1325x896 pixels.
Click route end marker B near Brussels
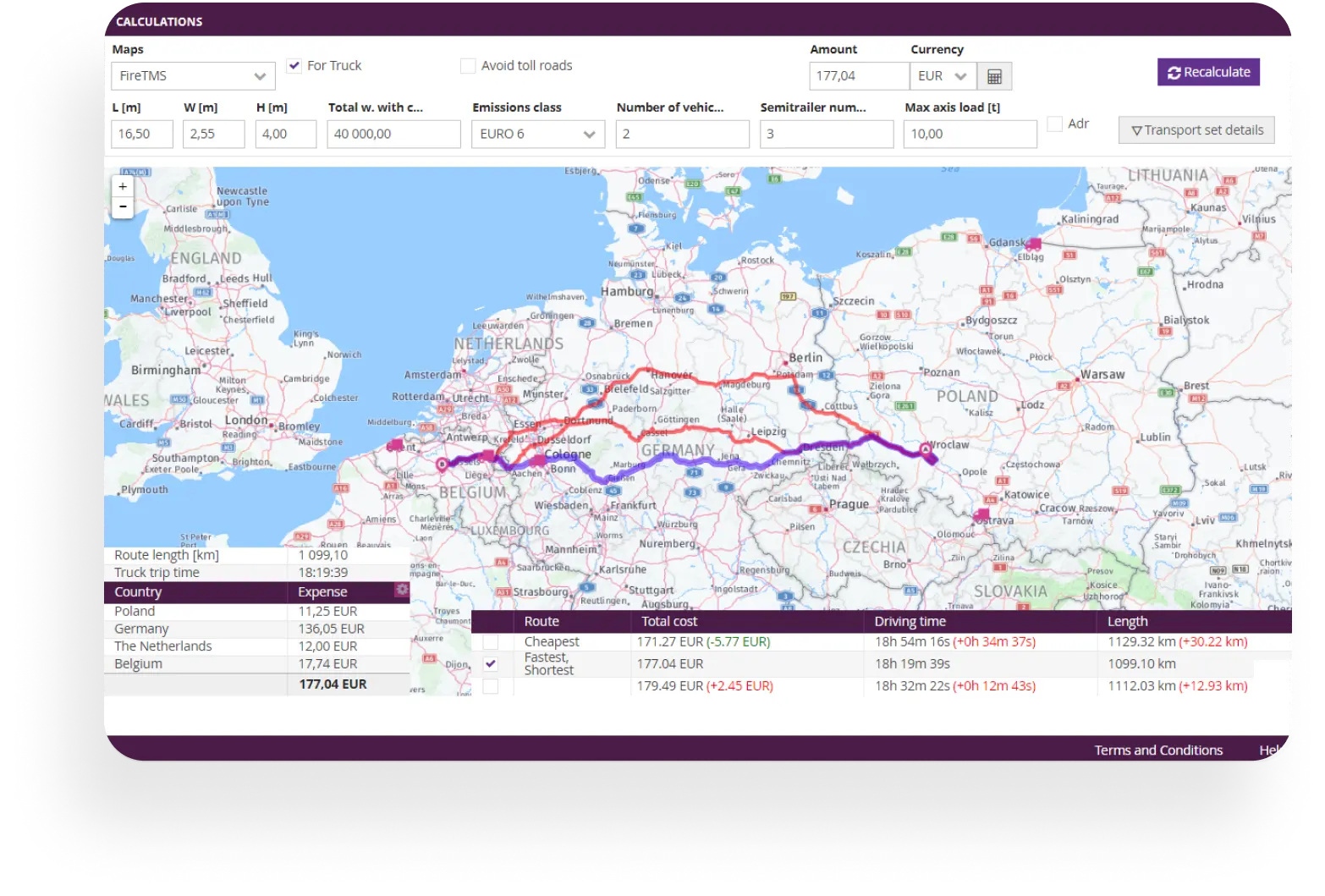(x=442, y=464)
